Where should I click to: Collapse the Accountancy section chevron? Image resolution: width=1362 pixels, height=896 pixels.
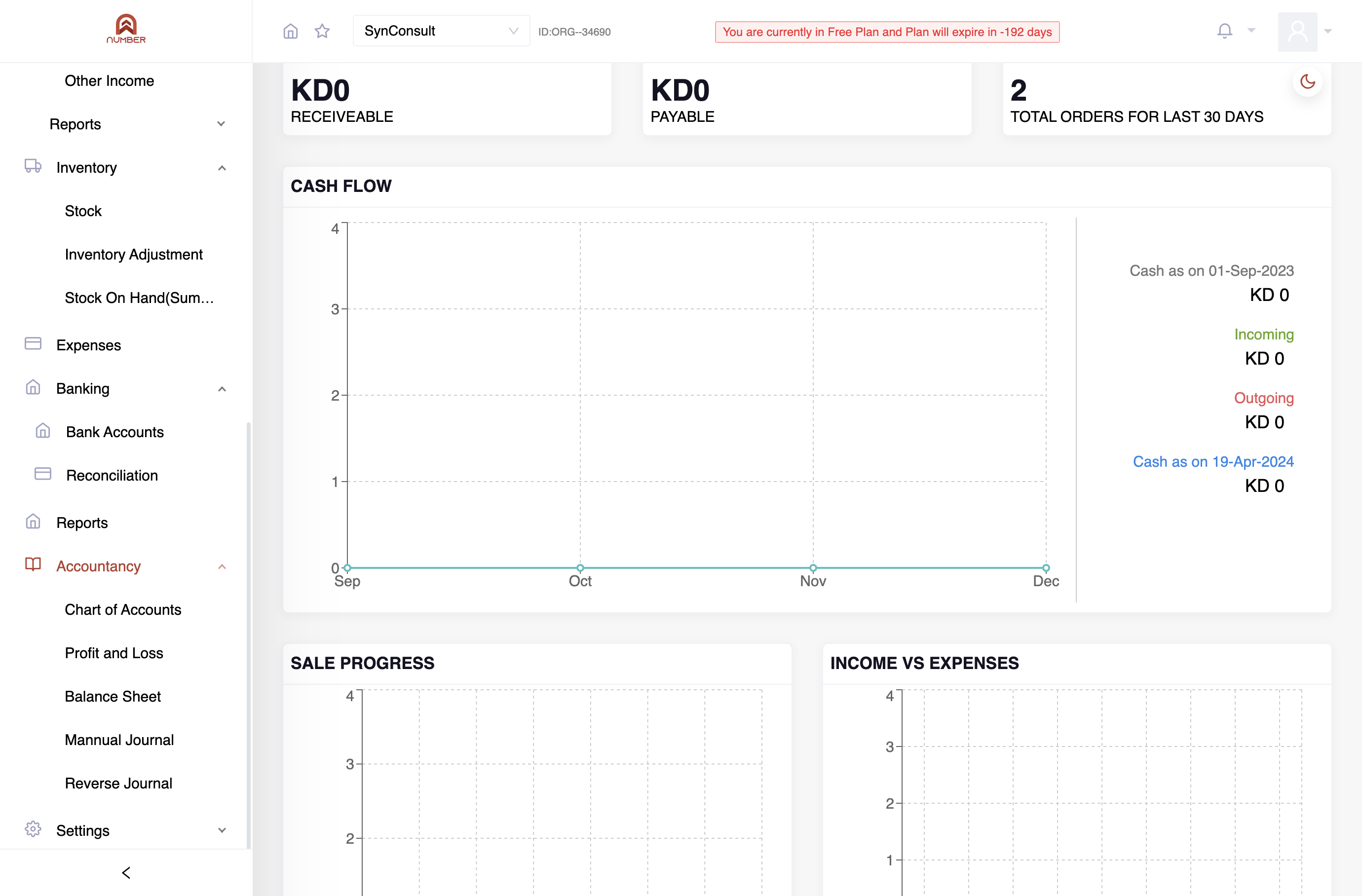point(222,566)
